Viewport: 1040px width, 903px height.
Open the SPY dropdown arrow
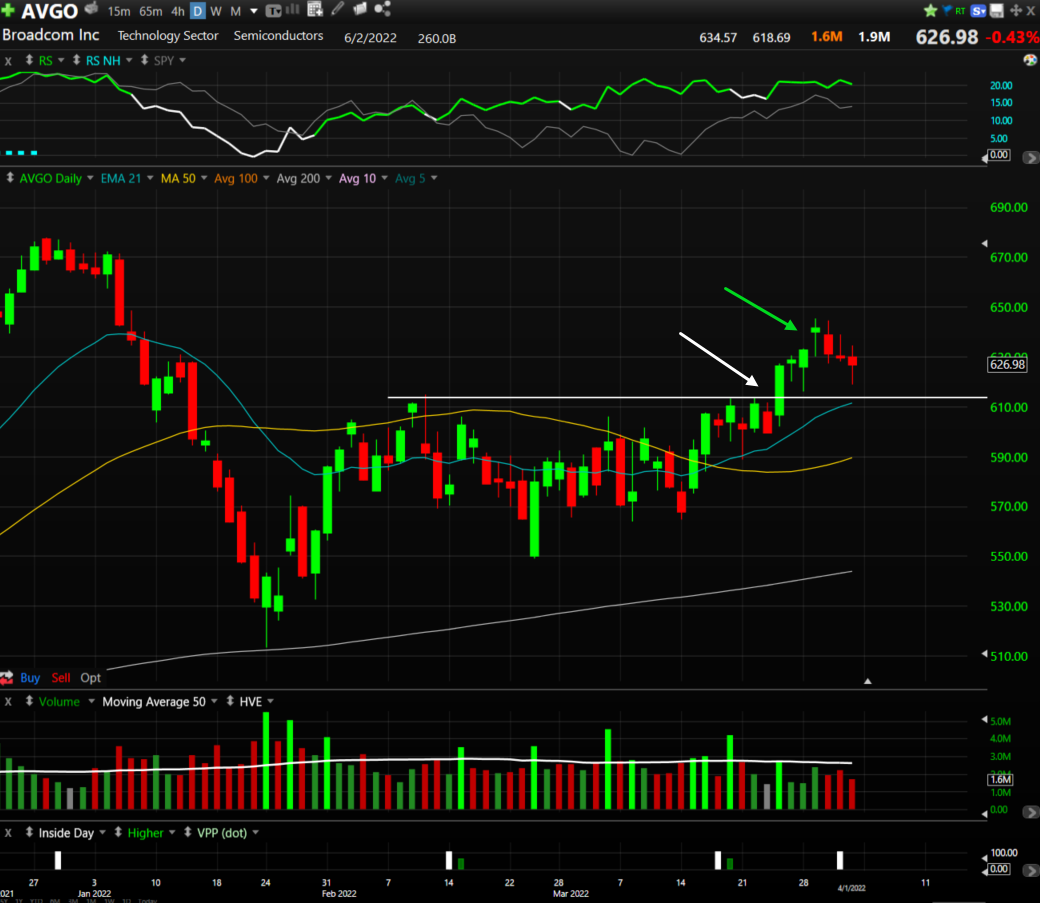[x=182, y=60]
